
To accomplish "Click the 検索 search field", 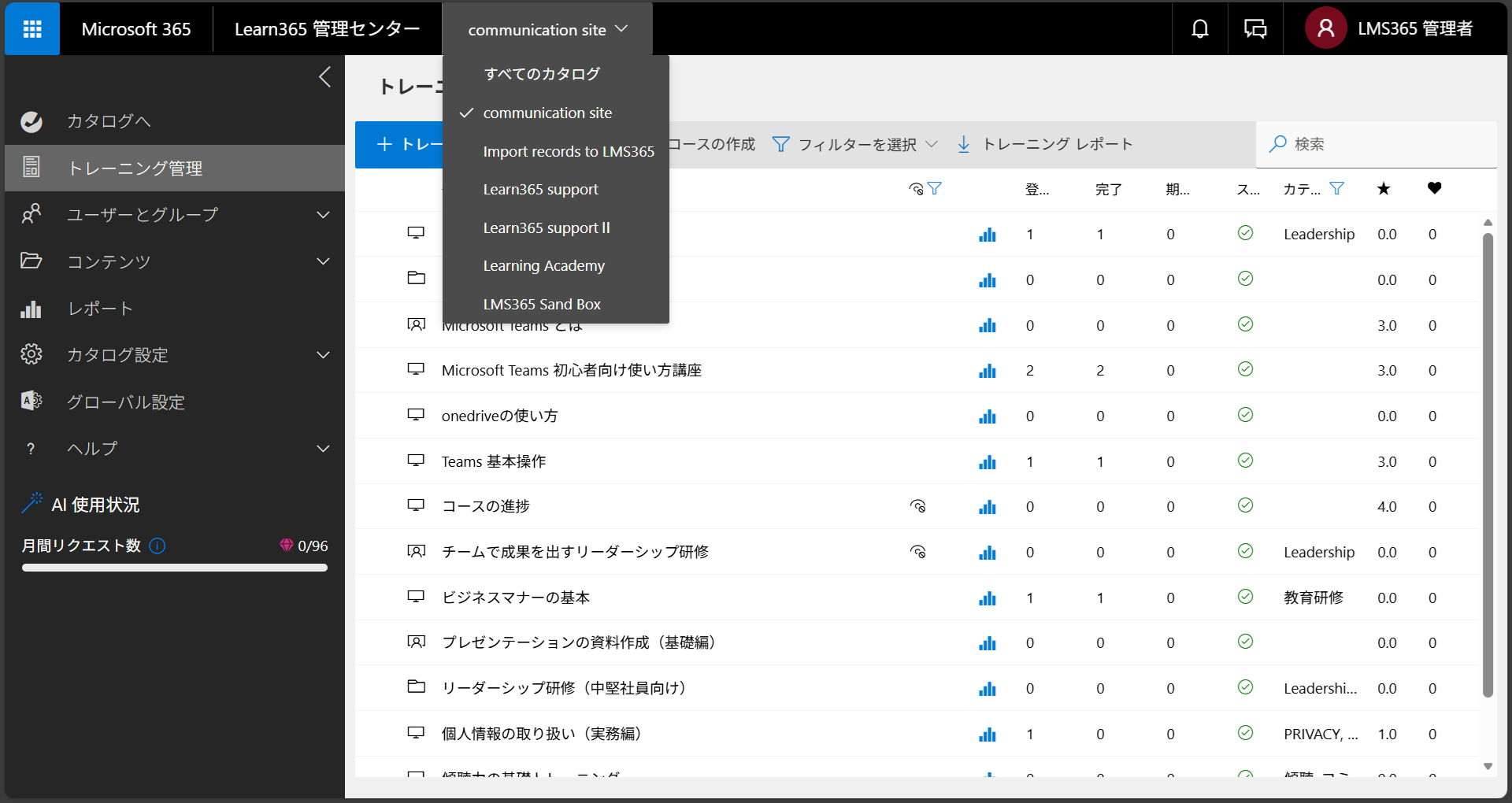I will 1376,144.
